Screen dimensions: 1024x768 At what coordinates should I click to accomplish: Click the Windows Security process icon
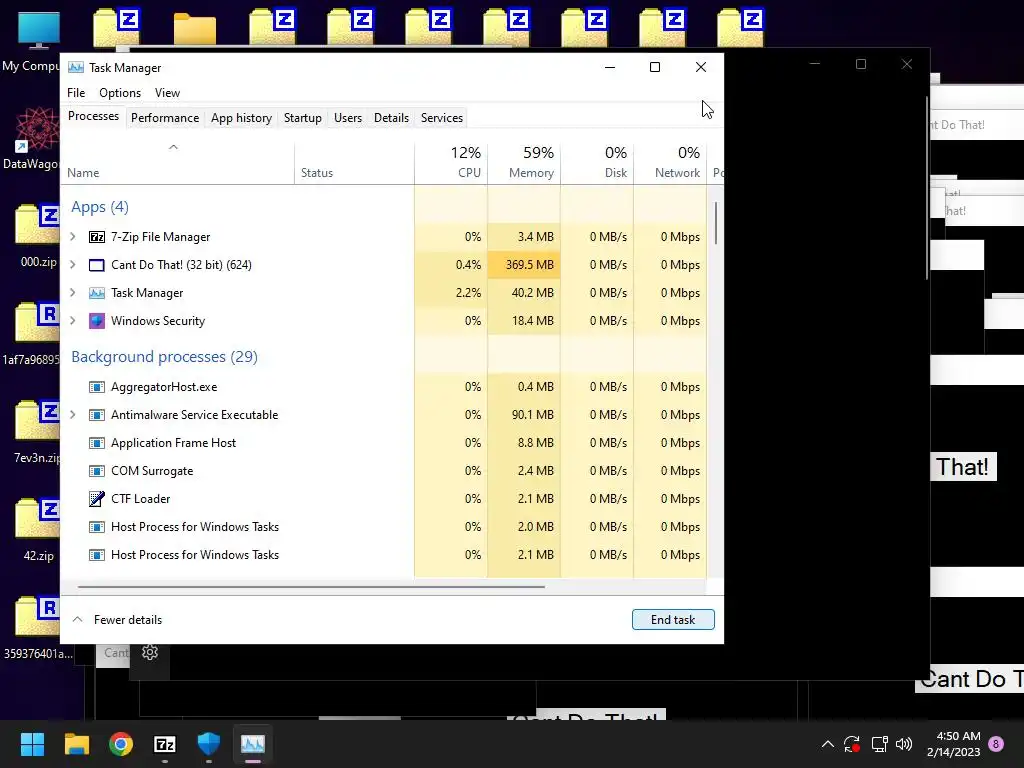point(97,321)
